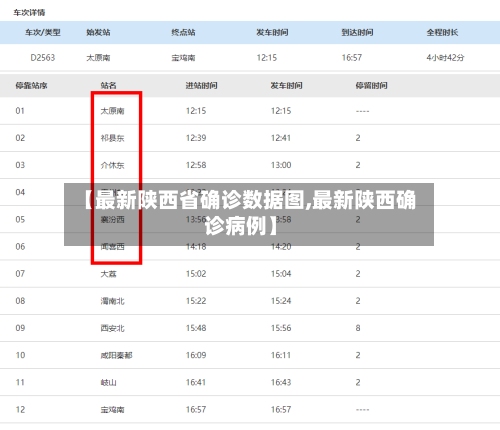Click the departure time 12:41

click(281, 138)
